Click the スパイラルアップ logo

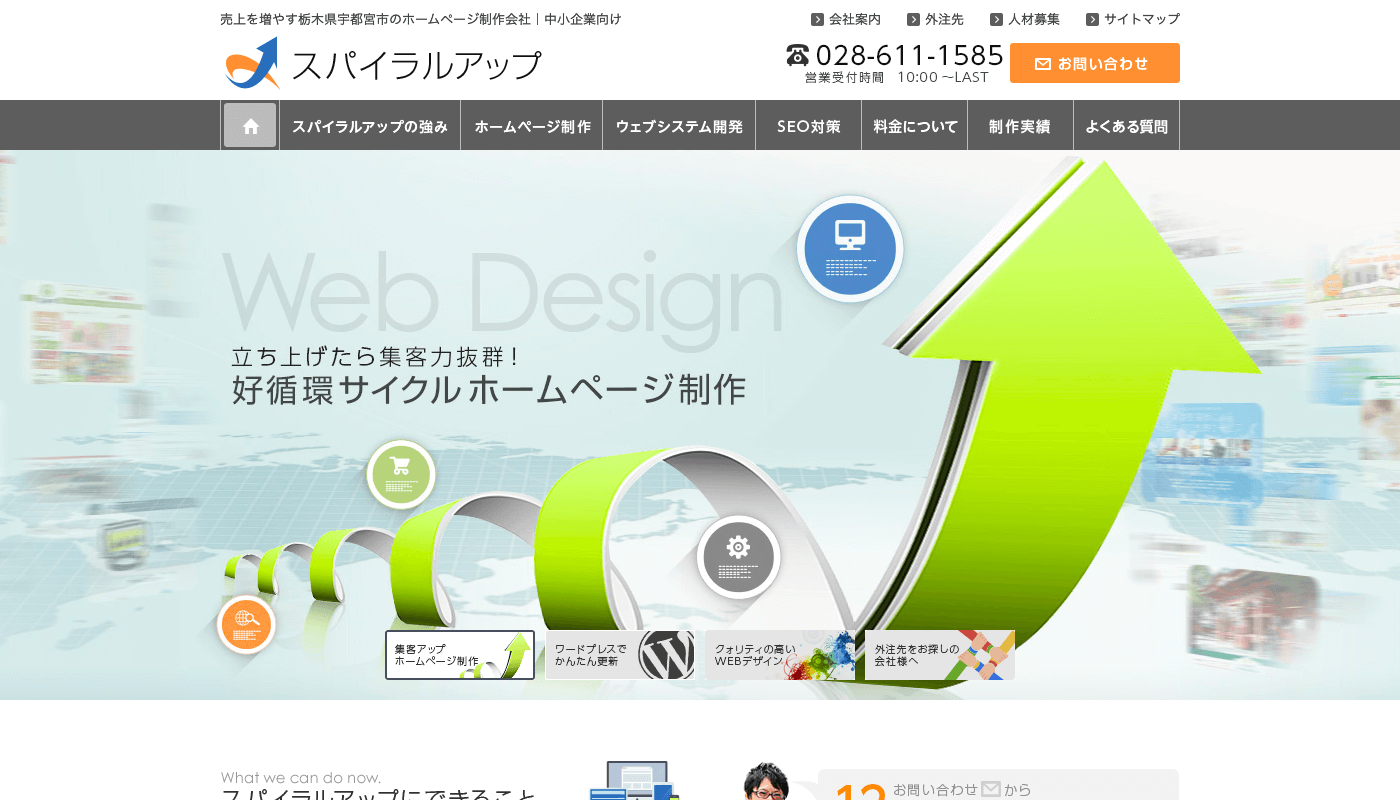click(x=382, y=64)
